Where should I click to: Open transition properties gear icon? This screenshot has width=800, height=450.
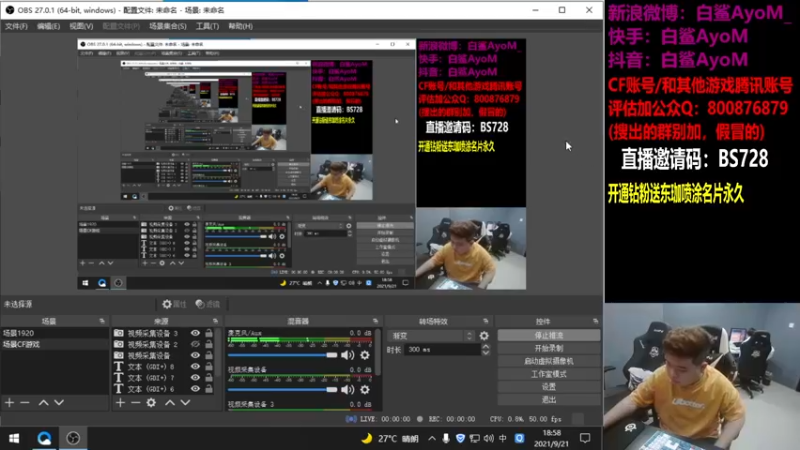point(484,336)
